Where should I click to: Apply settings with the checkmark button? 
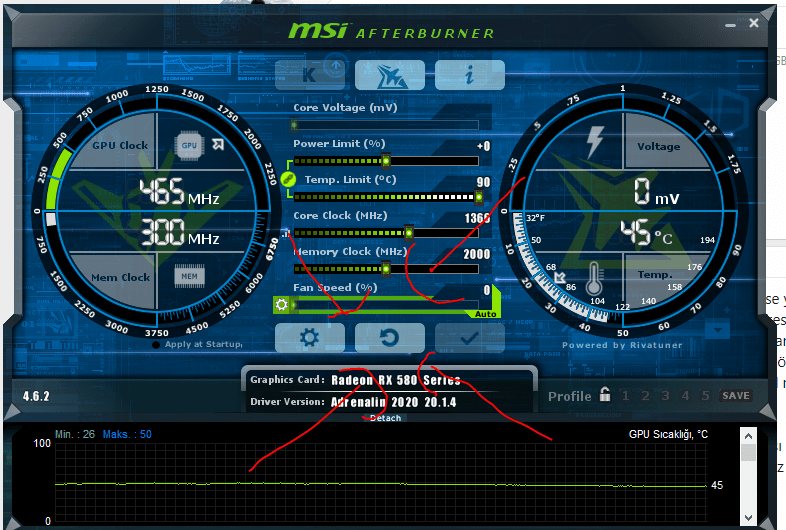(x=470, y=337)
